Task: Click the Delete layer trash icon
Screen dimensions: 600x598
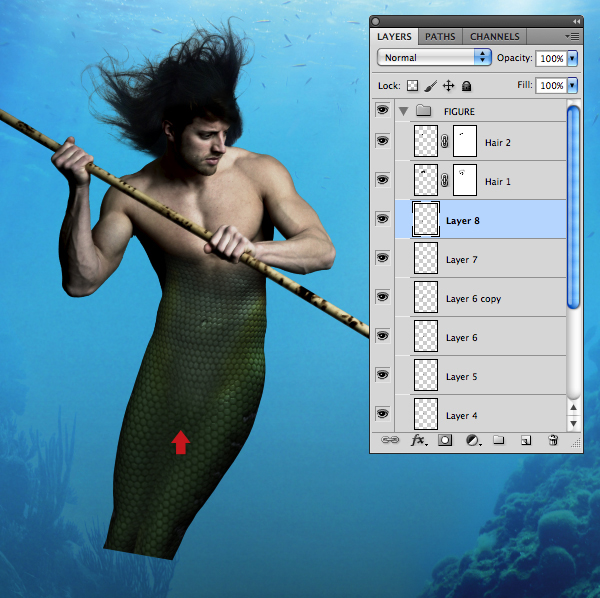Action: (x=553, y=440)
